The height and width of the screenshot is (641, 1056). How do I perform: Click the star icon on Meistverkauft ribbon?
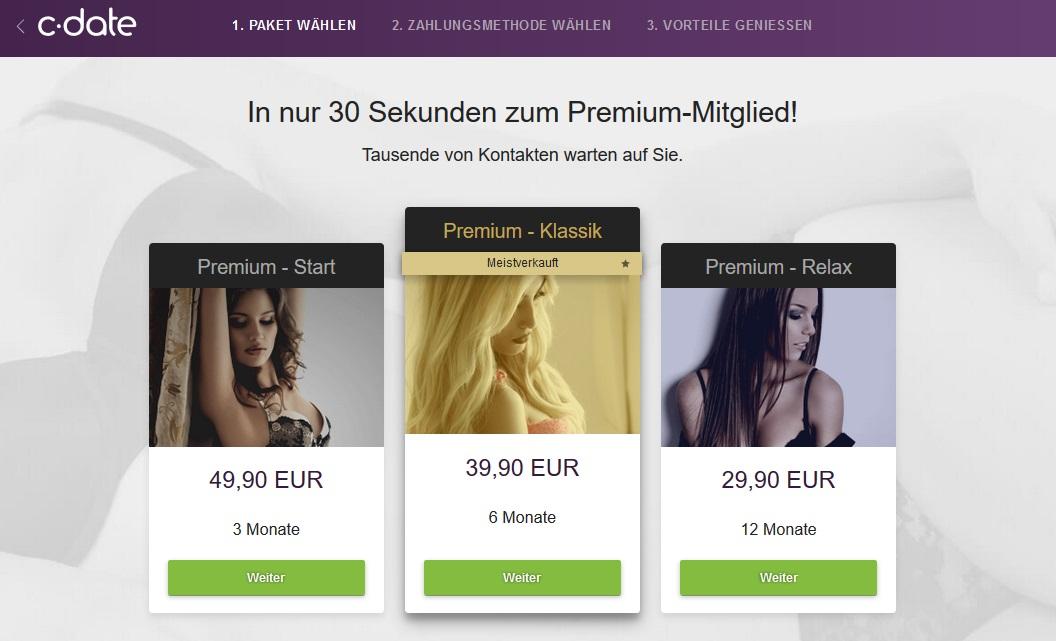pos(625,264)
